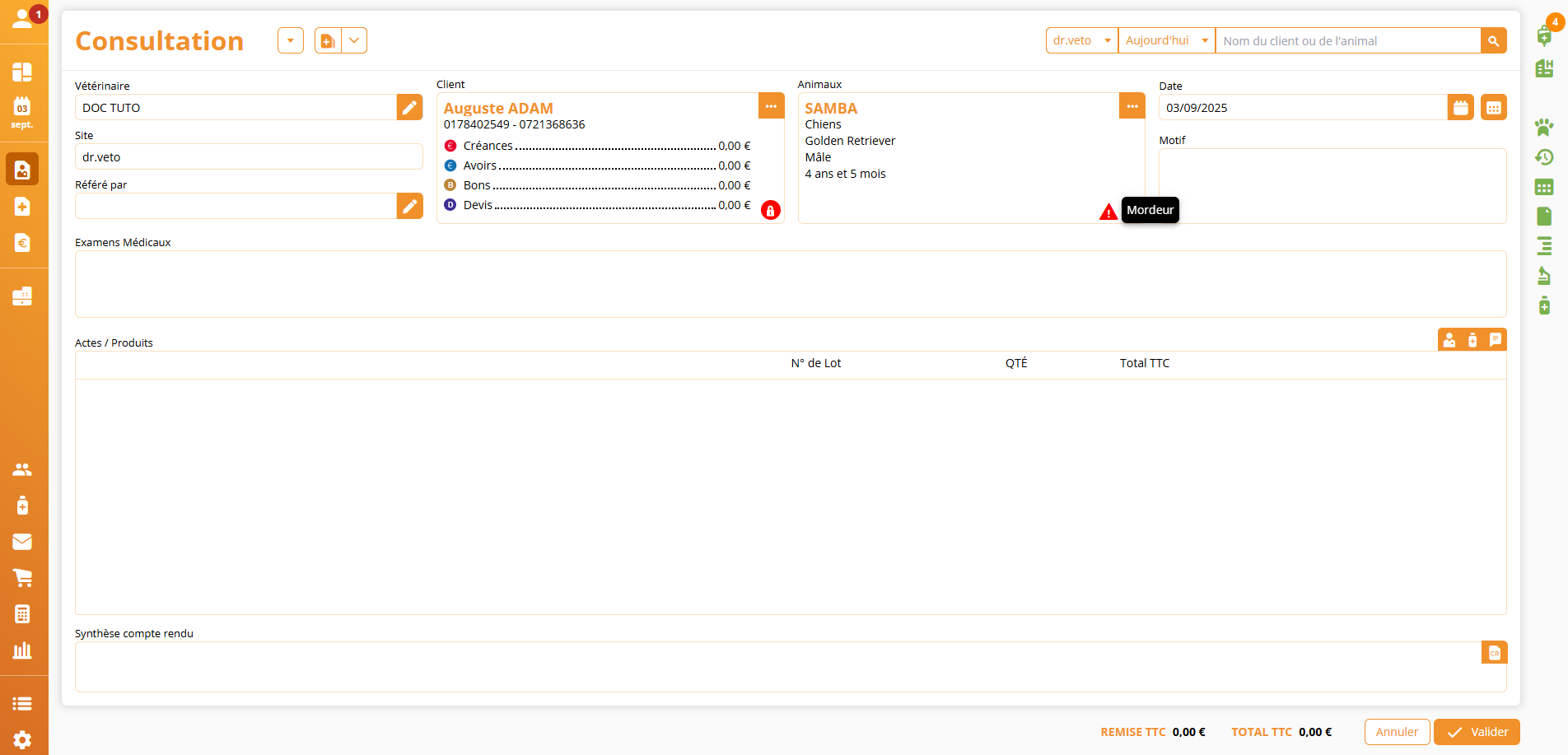Click the compte rendu CR icon
Image resolution: width=1568 pixels, height=755 pixels.
point(1494,653)
